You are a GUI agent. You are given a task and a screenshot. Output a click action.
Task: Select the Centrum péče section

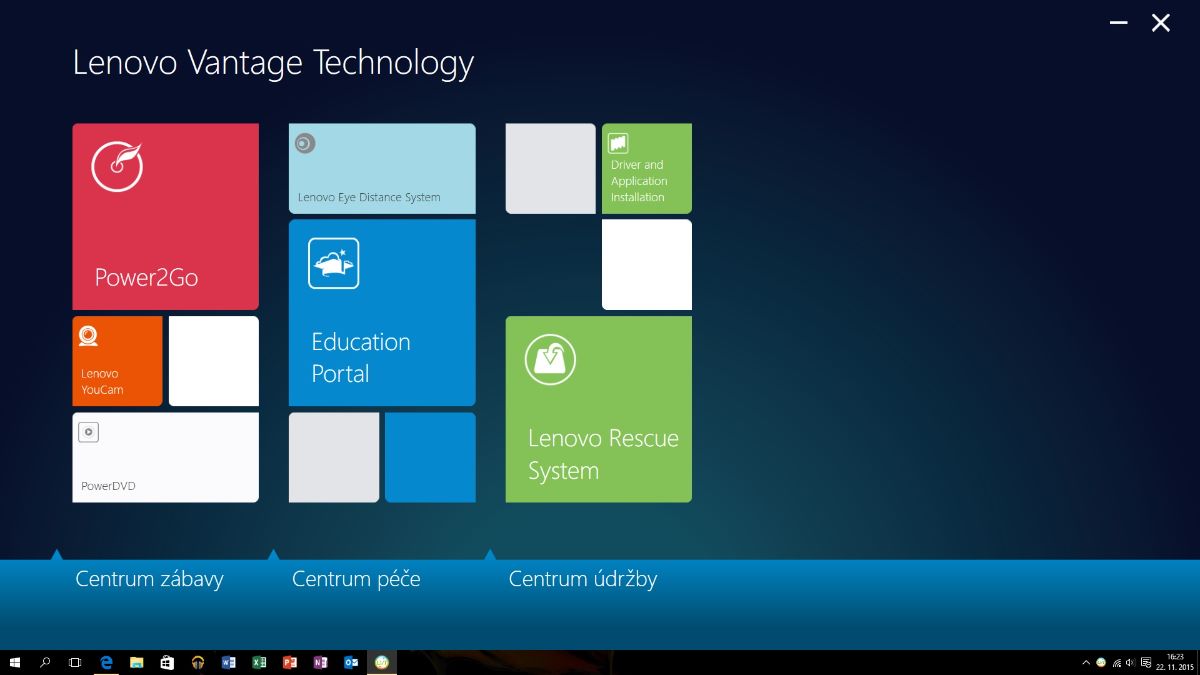coord(356,579)
